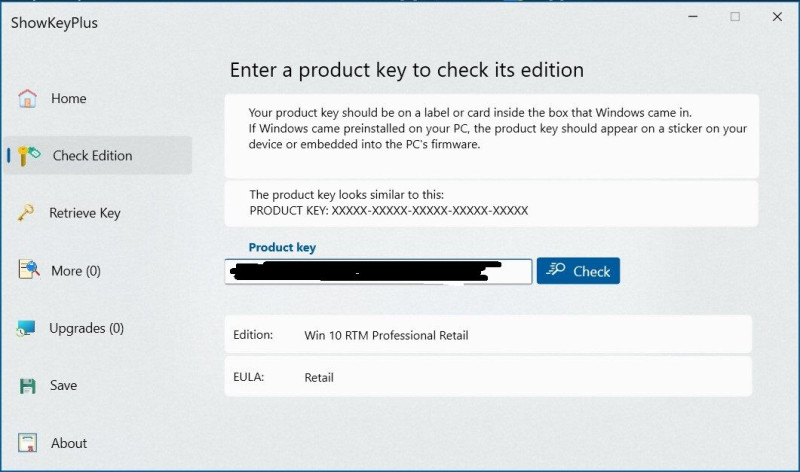Click the Save floppy disk icon
The width and height of the screenshot is (800, 472).
[28, 386]
